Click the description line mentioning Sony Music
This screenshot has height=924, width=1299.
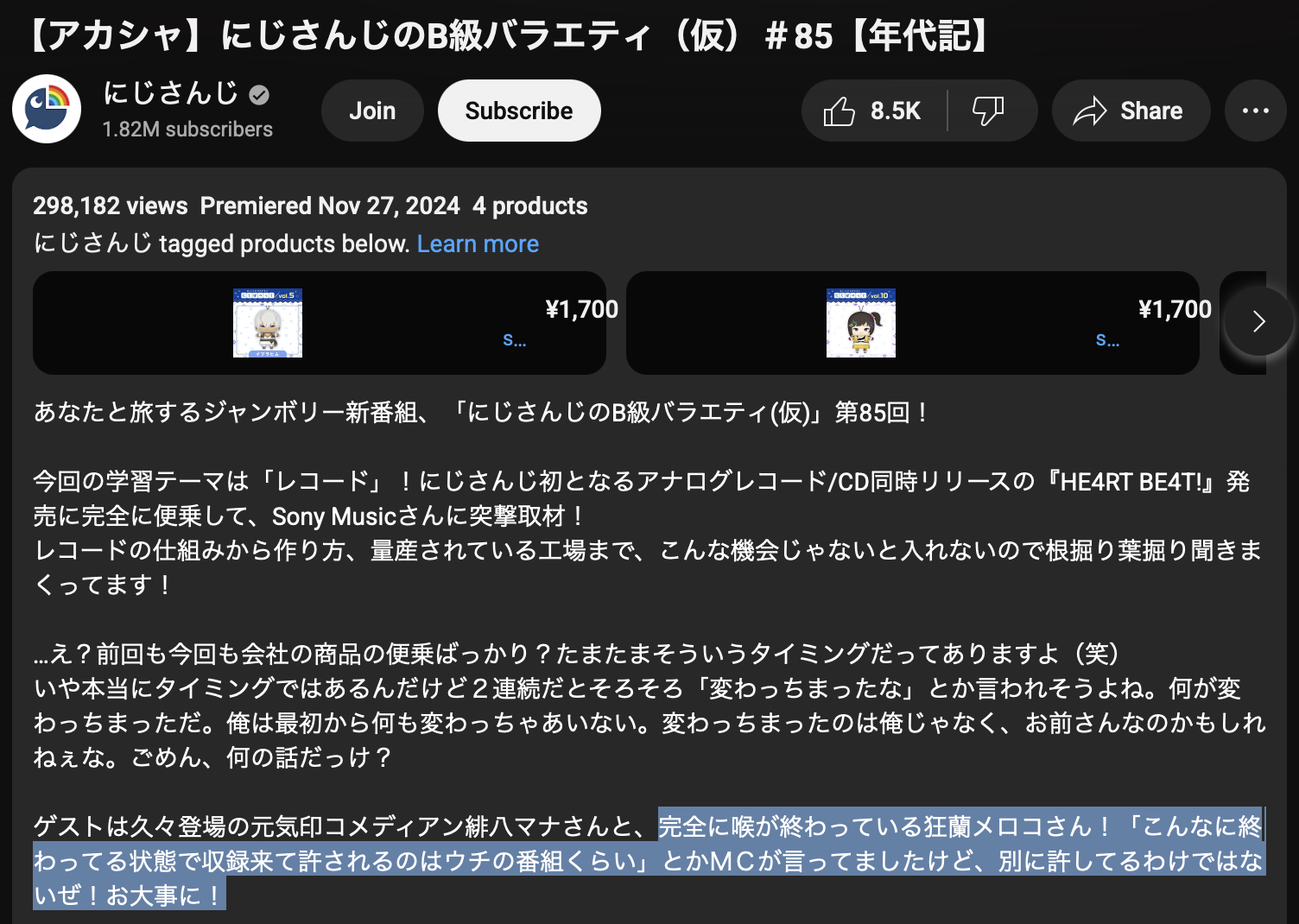309,516
